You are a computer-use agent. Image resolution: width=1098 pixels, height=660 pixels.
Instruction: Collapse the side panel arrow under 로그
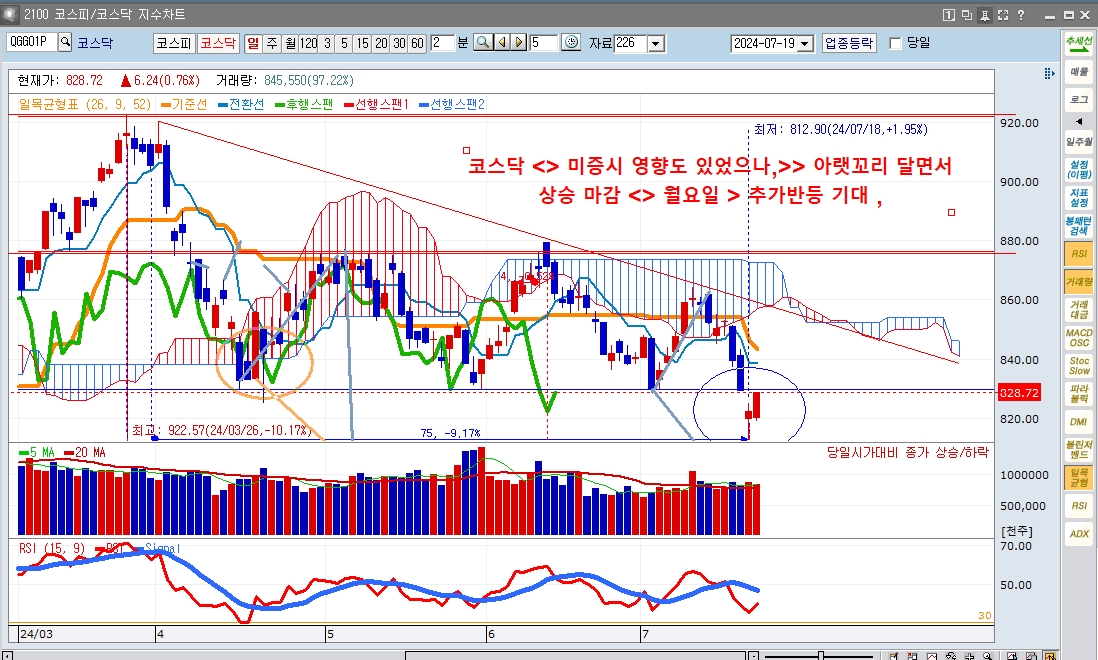pyautogui.click(x=1079, y=122)
